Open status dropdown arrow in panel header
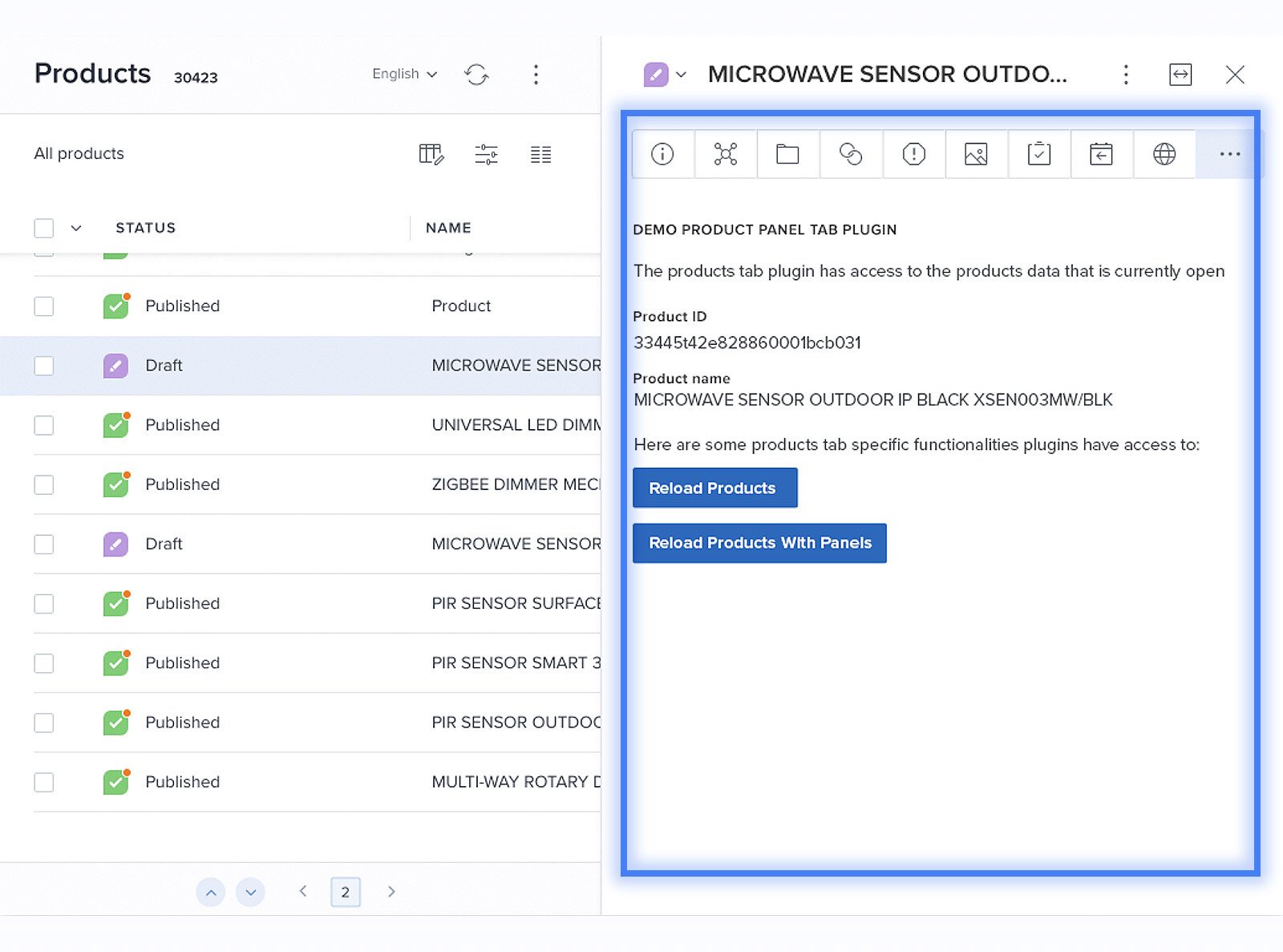This screenshot has width=1283, height=952. point(681,75)
